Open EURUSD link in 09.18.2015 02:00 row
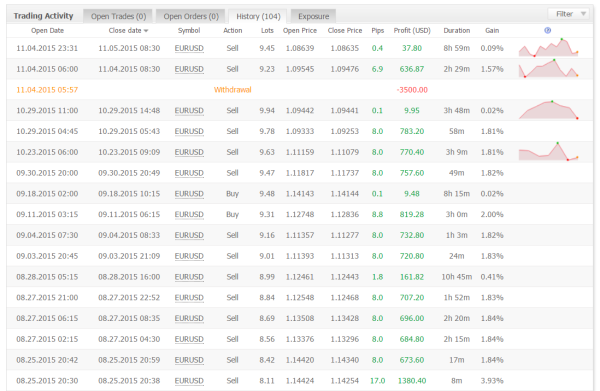Viewport: 600px width, 391px height. point(189,194)
